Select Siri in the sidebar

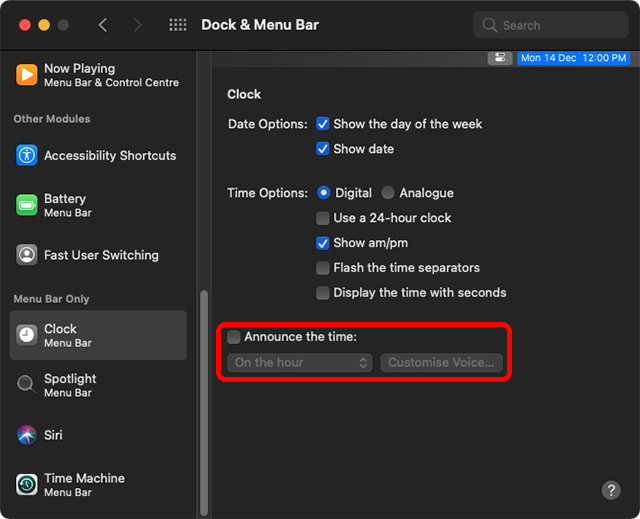(x=98, y=435)
